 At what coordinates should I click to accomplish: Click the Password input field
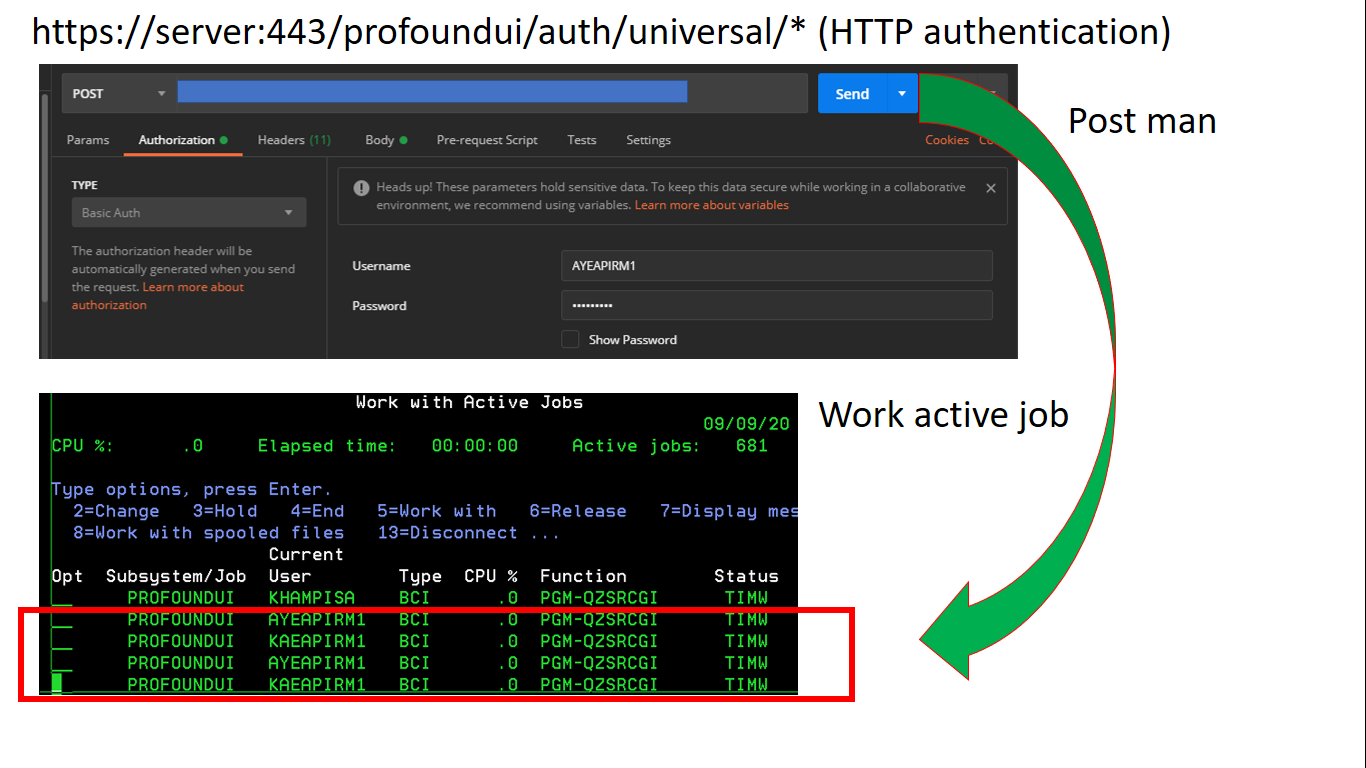tap(777, 305)
